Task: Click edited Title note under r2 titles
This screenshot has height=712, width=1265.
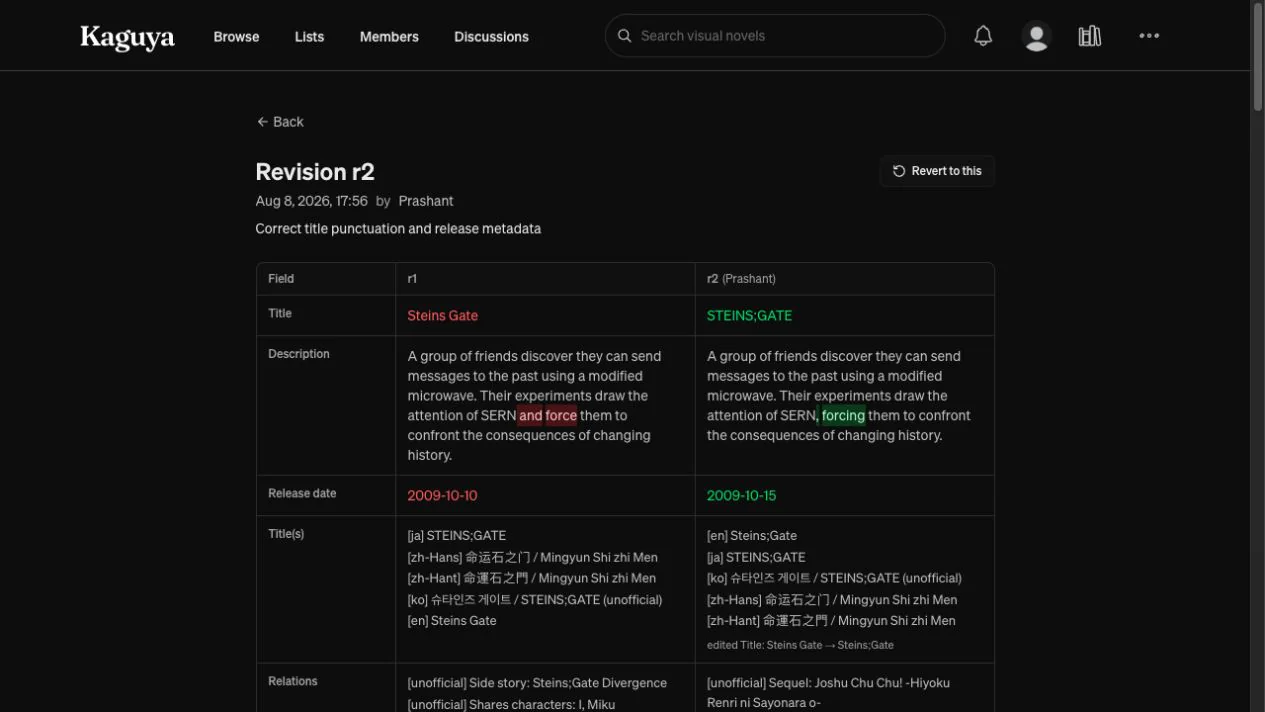Action: (x=800, y=645)
